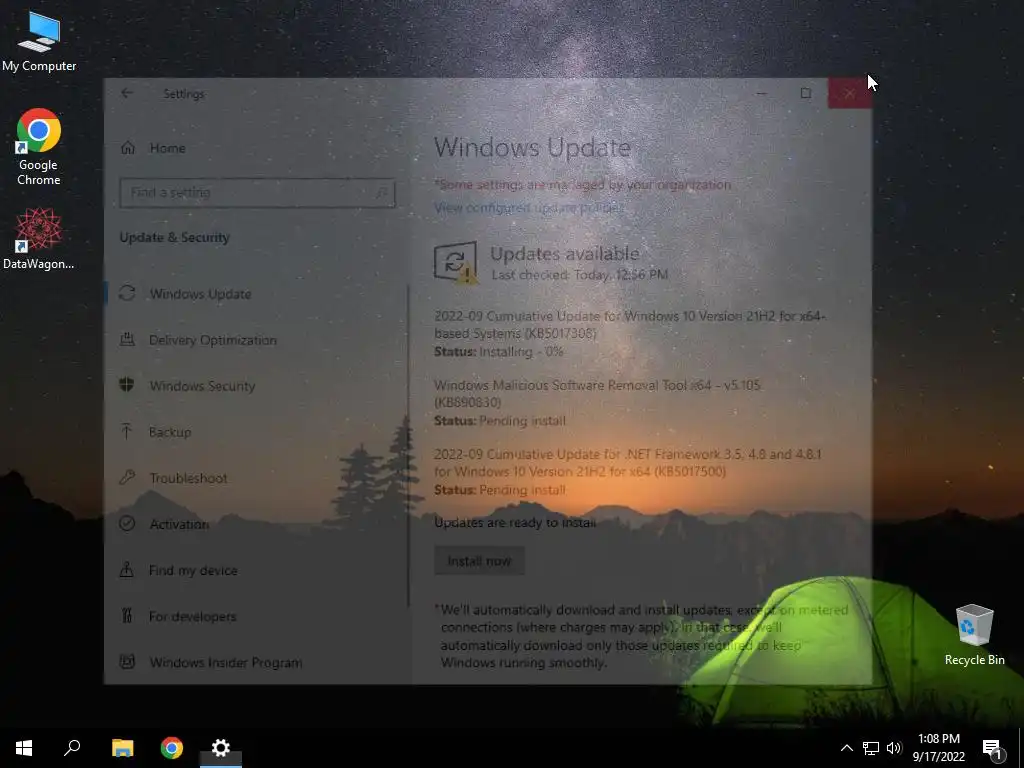This screenshot has height=768, width=1024.
Task: Click the Find my device person icon
Action: 127,569
